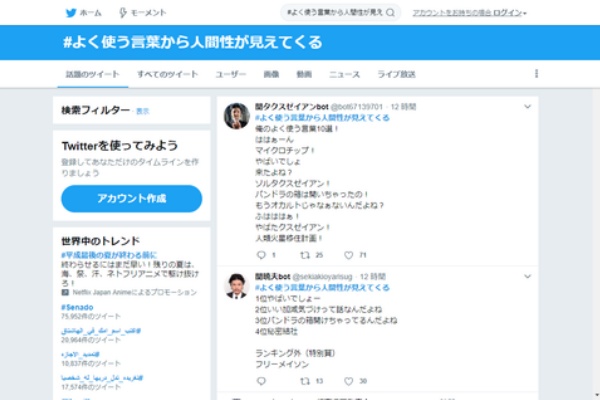600x400 pixels.
Task: Open the 関暁夫bot avatar
Action: point(236,286)
